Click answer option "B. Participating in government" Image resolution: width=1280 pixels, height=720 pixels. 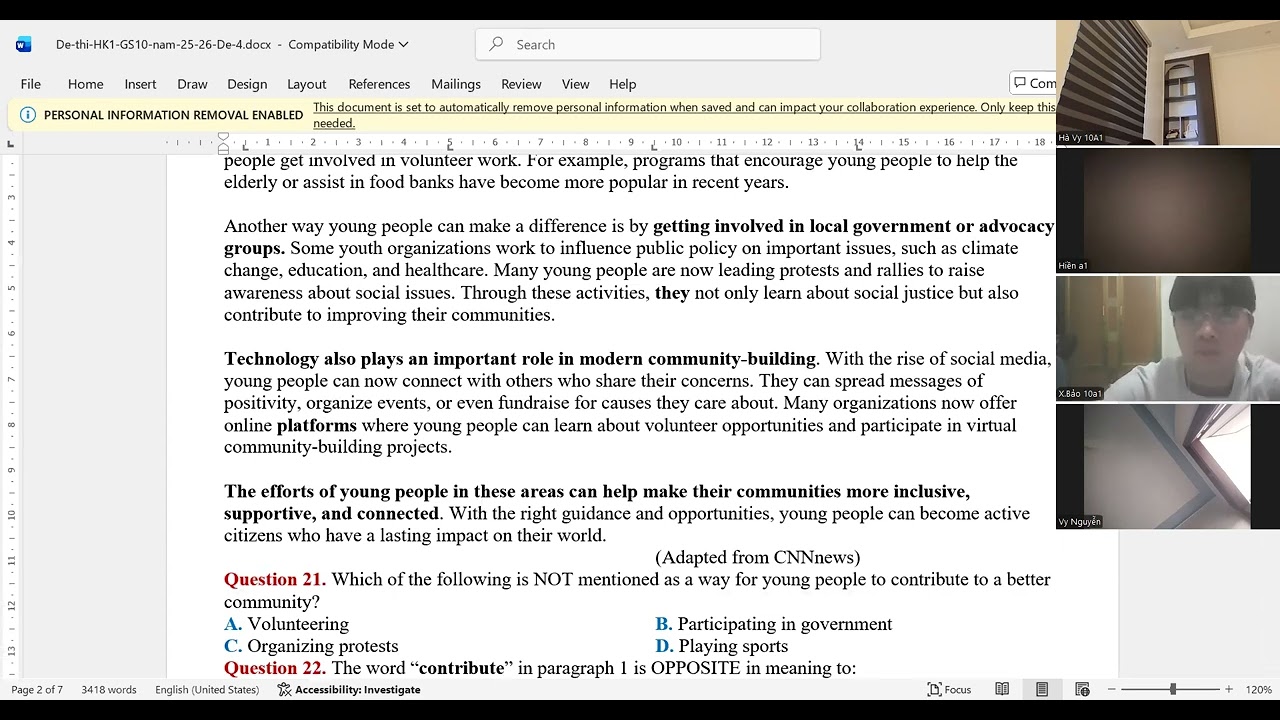(x=774, y=624)
